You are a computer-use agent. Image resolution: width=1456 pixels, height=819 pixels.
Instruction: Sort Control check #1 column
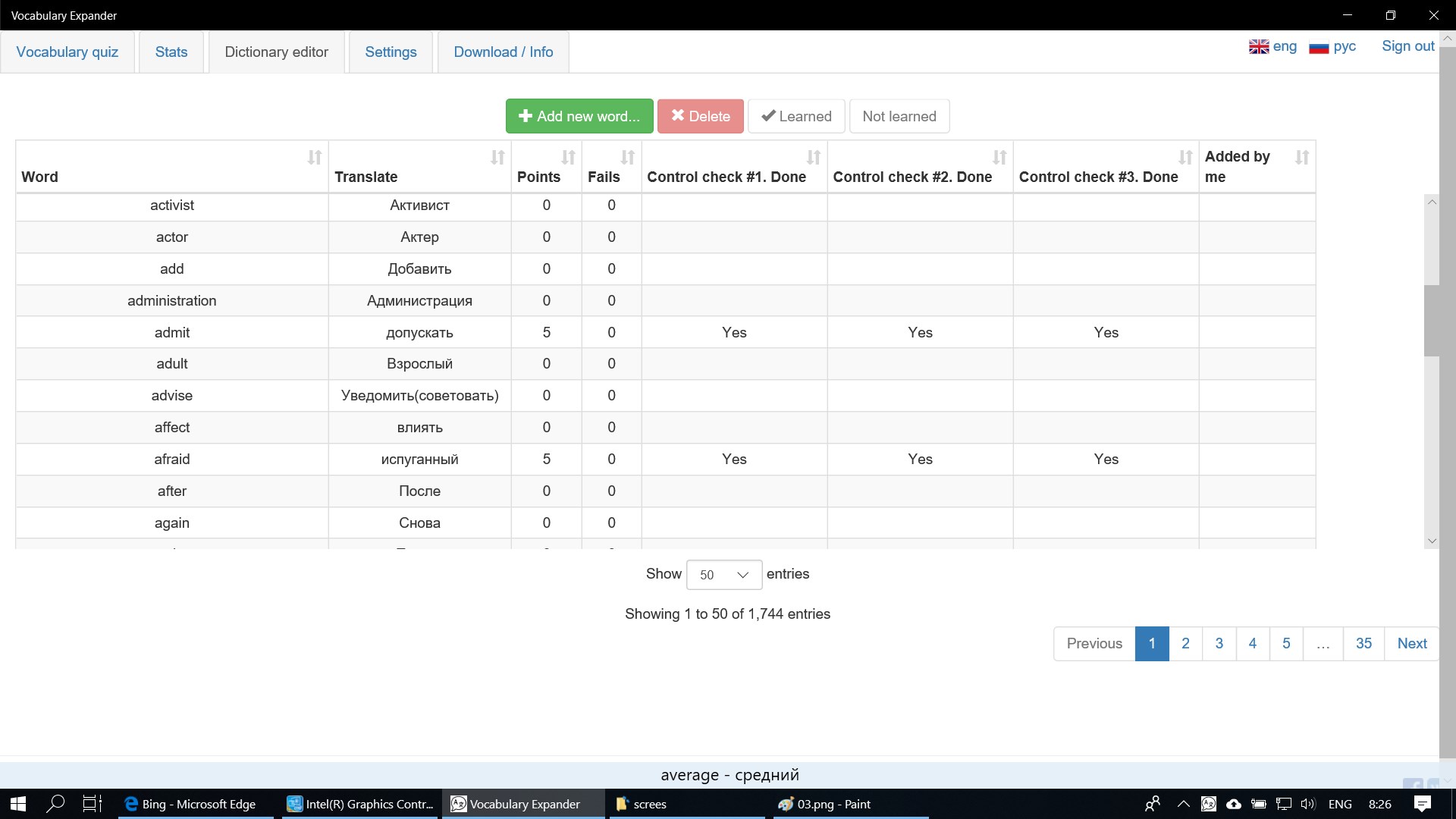coord(813,158)
